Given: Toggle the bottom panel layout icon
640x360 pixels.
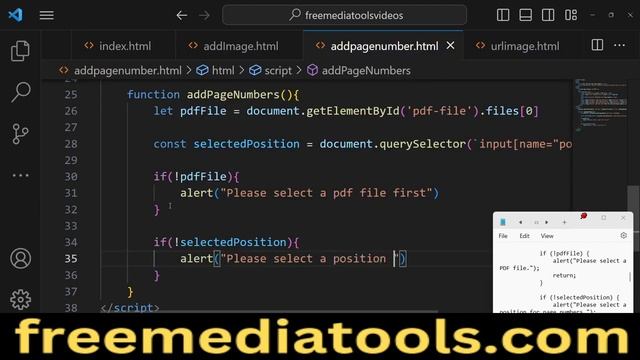Looking at the screenshot, I should click(x=525, y=15).
